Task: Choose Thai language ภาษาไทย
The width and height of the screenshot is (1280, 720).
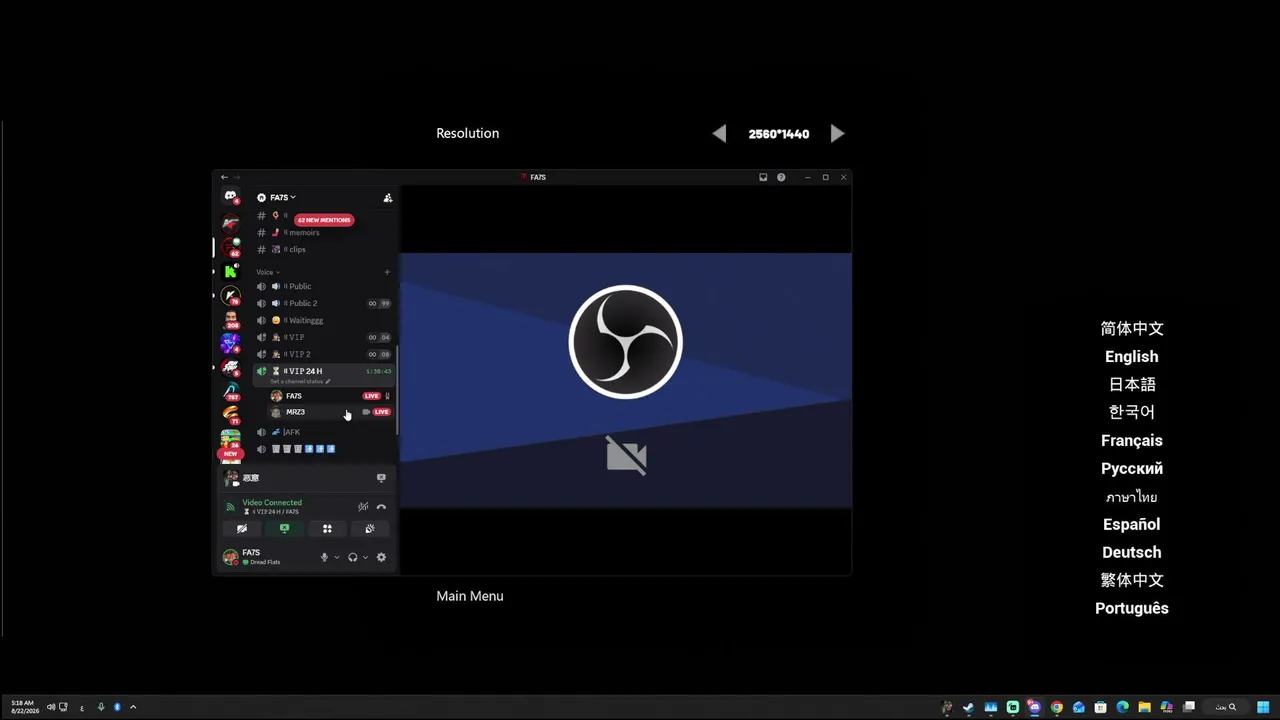Action: [1132, 497]
